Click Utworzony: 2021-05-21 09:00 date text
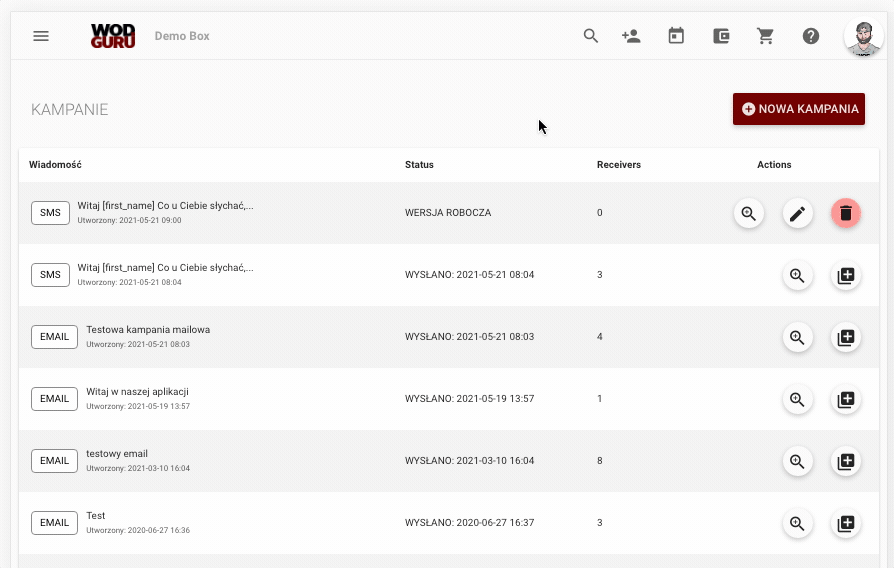The width and height of the screenshot is (894, 568). click(129, 221)
